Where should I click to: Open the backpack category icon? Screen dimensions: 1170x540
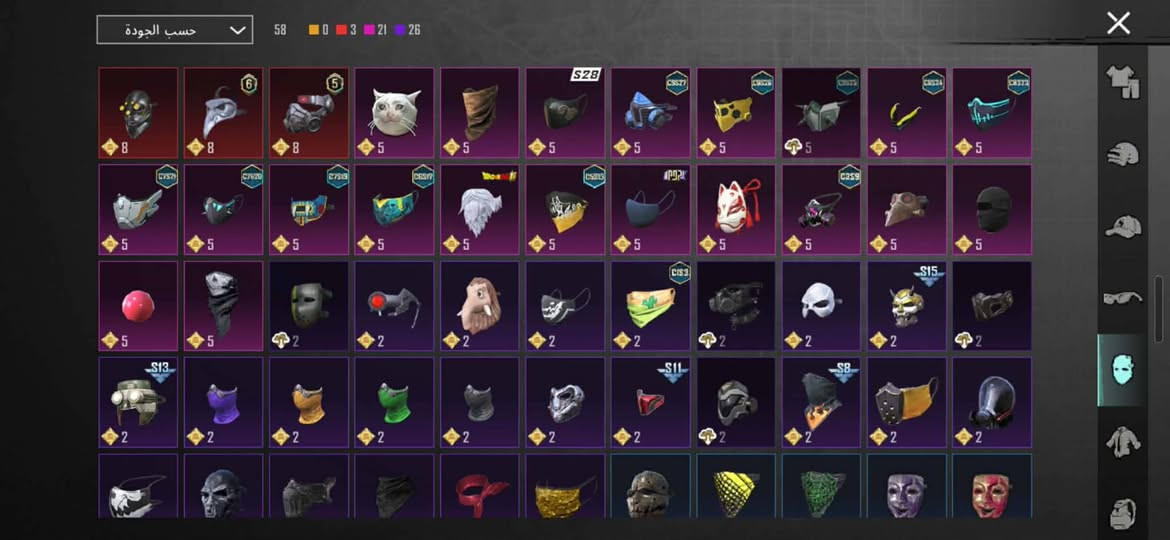tap(1122, 513)
